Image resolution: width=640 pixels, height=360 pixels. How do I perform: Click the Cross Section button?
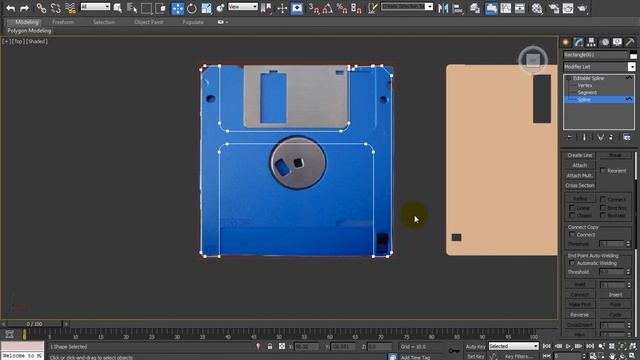click(x=580, y=185)
